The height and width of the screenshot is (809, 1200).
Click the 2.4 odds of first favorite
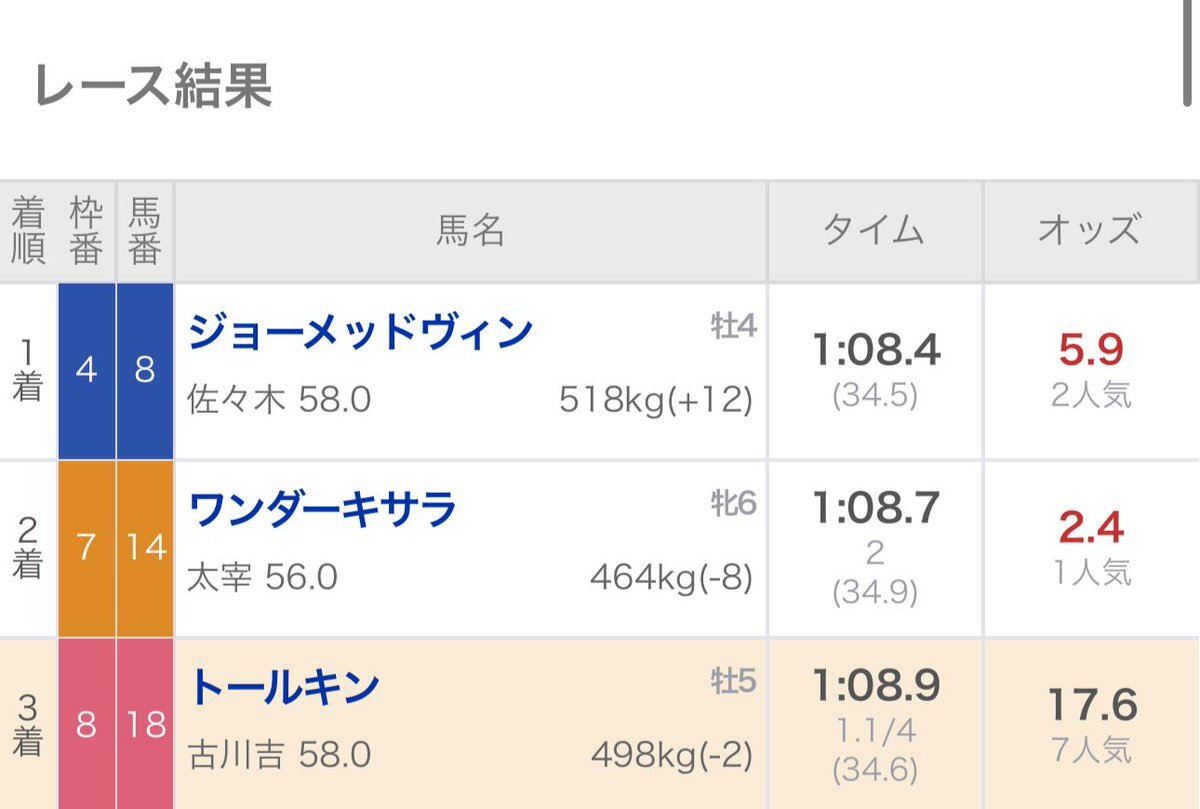(1091, 528)
